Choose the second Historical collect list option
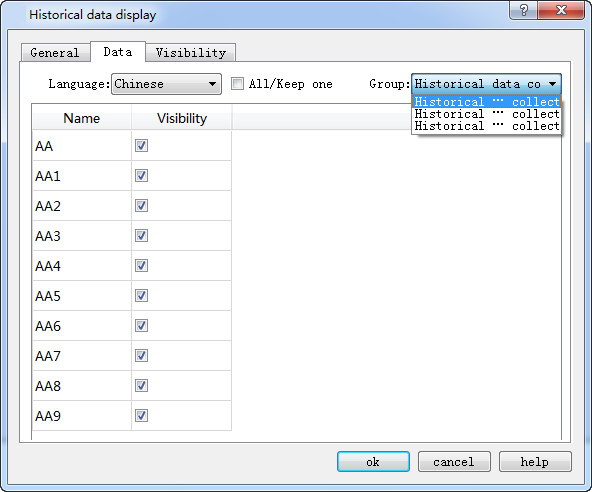 click(x=486, y=114)
